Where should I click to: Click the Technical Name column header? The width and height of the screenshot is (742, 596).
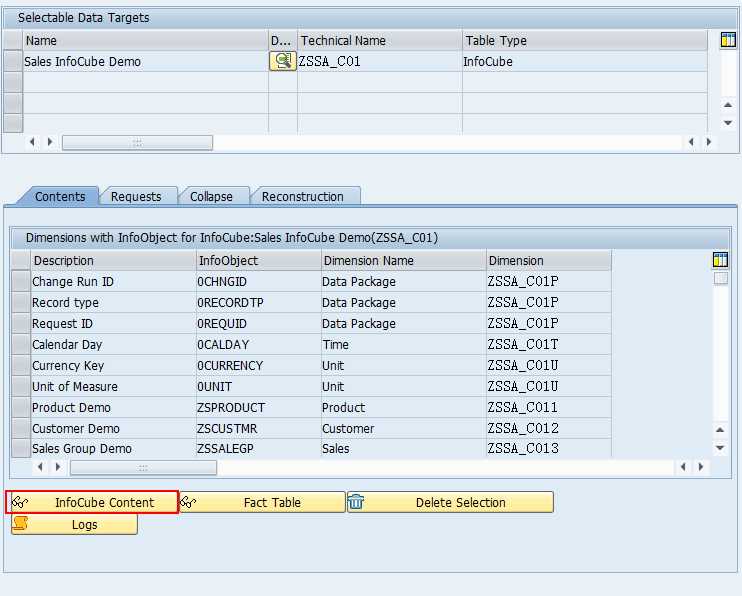pyautogui.click(x=380, y=41)
